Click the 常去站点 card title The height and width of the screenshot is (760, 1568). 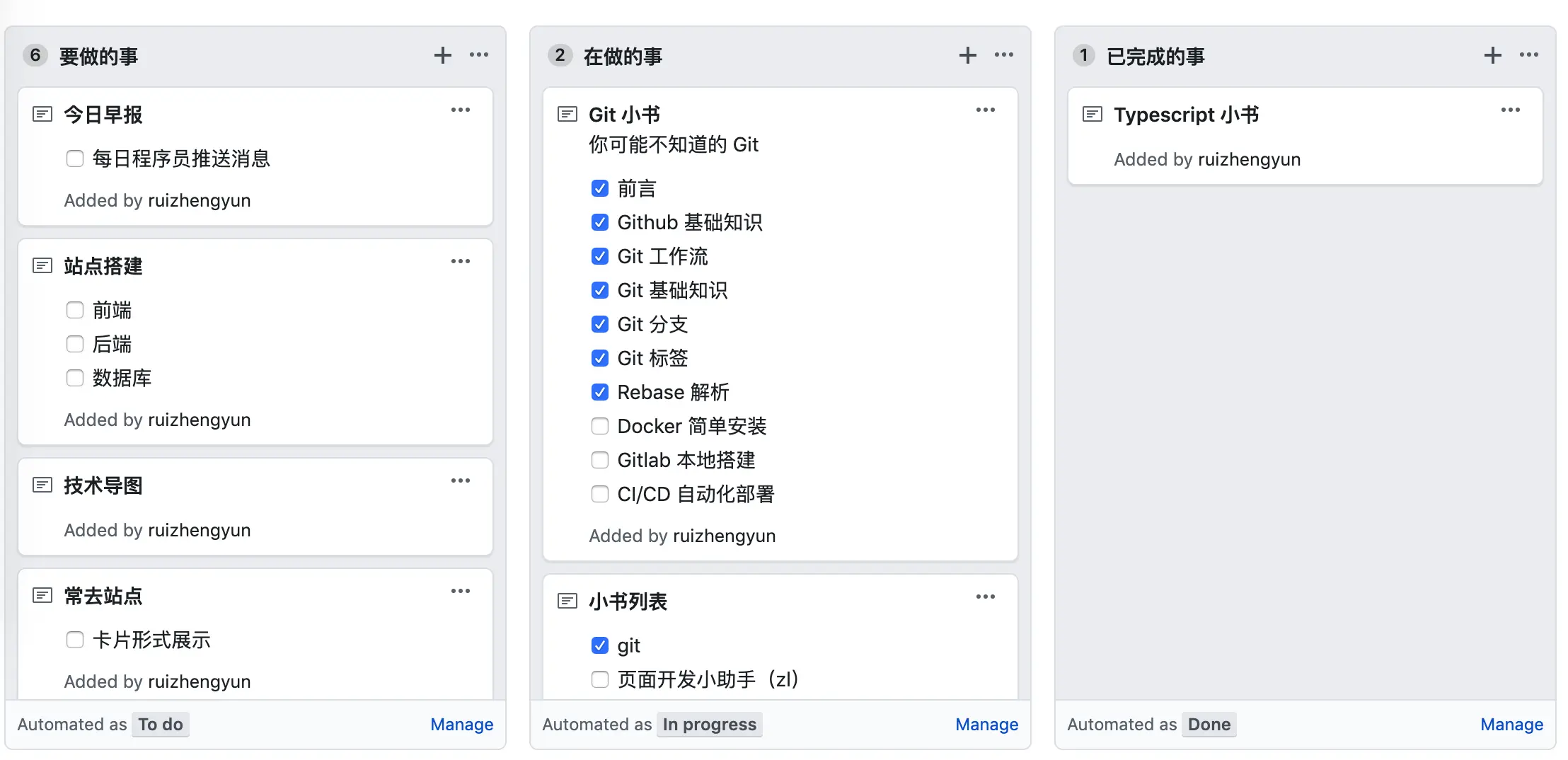point(103,596)
